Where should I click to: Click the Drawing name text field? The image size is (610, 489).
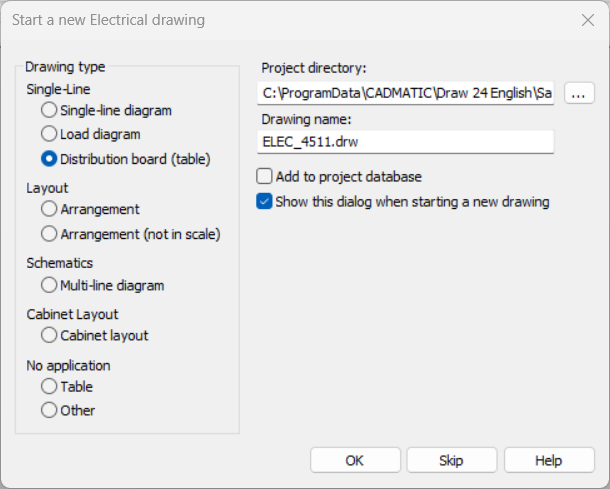point(405,142)
